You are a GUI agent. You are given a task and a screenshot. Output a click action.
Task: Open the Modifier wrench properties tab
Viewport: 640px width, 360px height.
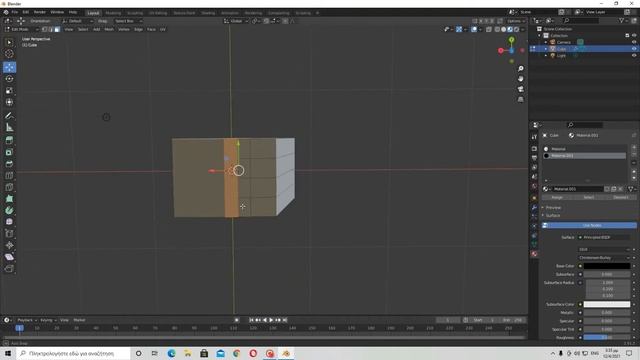(534, 208)
